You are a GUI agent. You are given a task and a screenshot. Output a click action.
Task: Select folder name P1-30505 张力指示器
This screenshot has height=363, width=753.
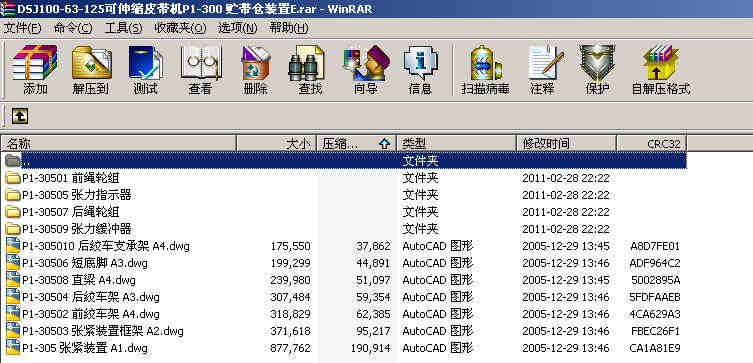77,195
